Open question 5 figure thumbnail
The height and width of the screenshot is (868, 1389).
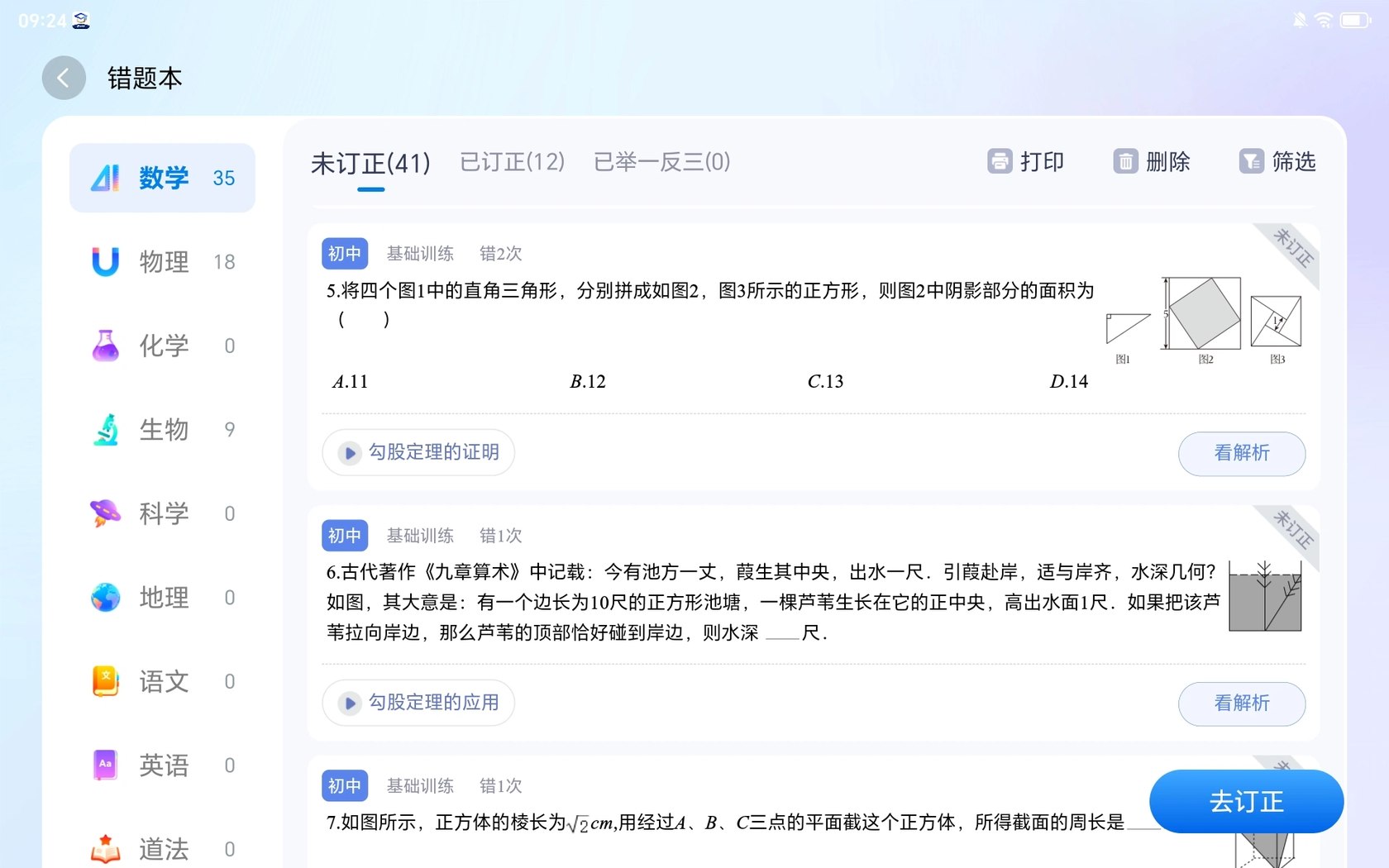point(1204,321)
